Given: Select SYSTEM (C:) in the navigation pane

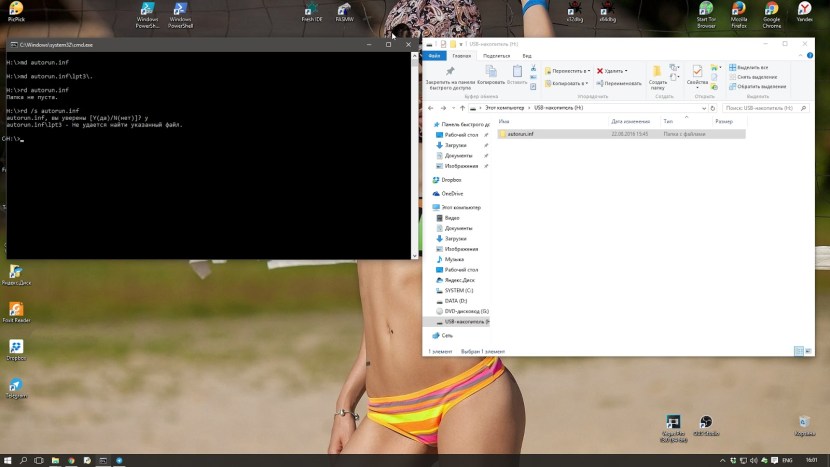Looking at the screenshot, I should tap(459, 290).
